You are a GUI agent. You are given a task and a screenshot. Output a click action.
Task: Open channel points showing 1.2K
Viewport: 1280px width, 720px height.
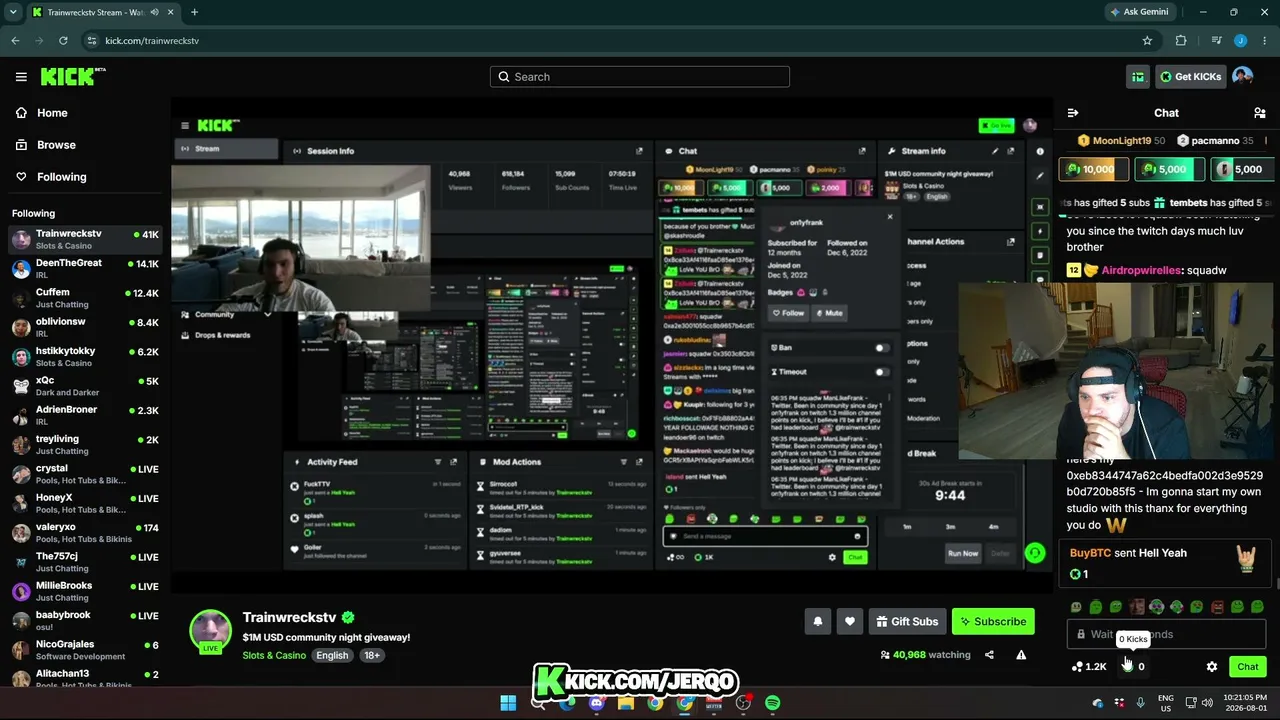tap(1089, 667)
